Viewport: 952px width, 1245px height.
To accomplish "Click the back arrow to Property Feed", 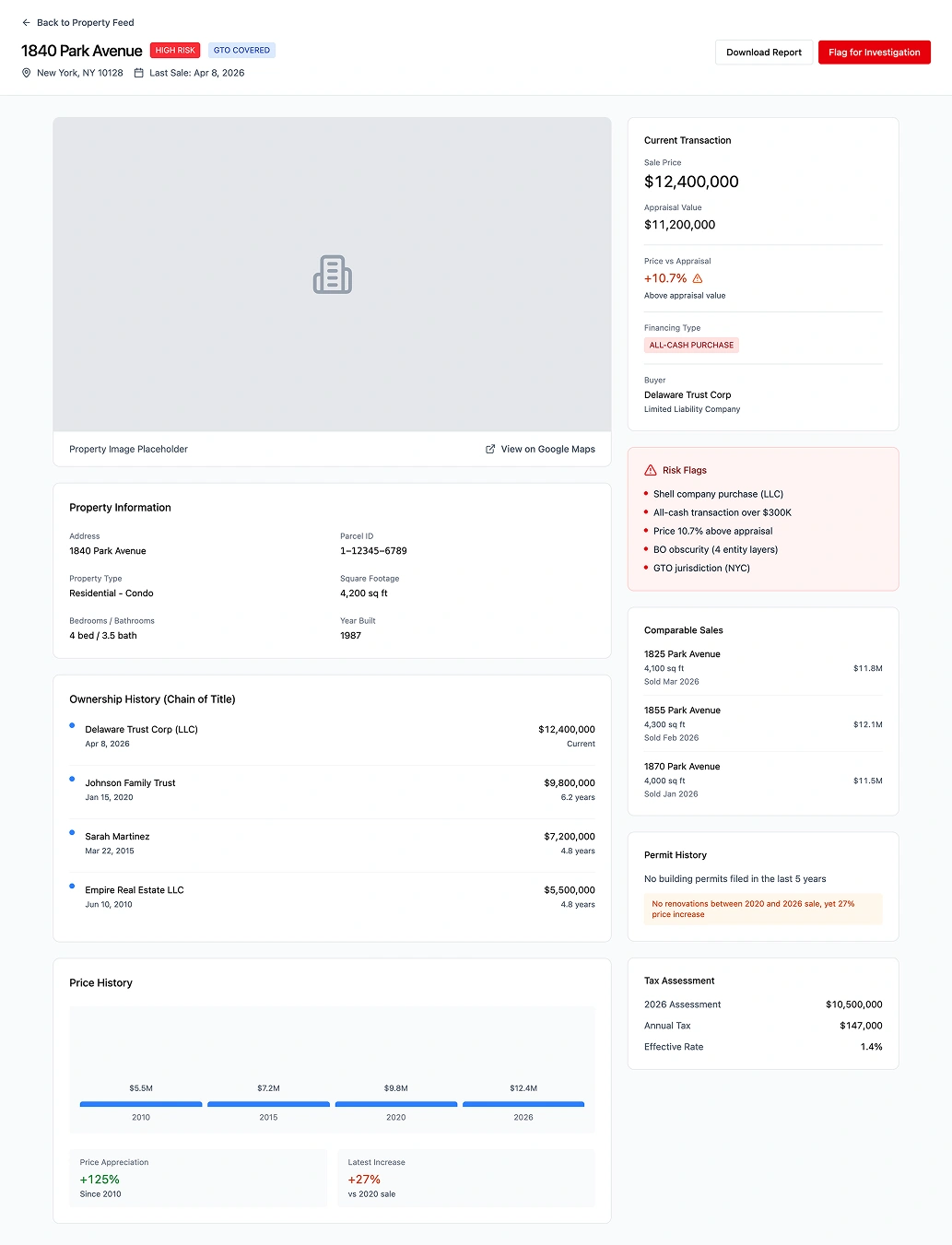I will [x=26, y=22].
